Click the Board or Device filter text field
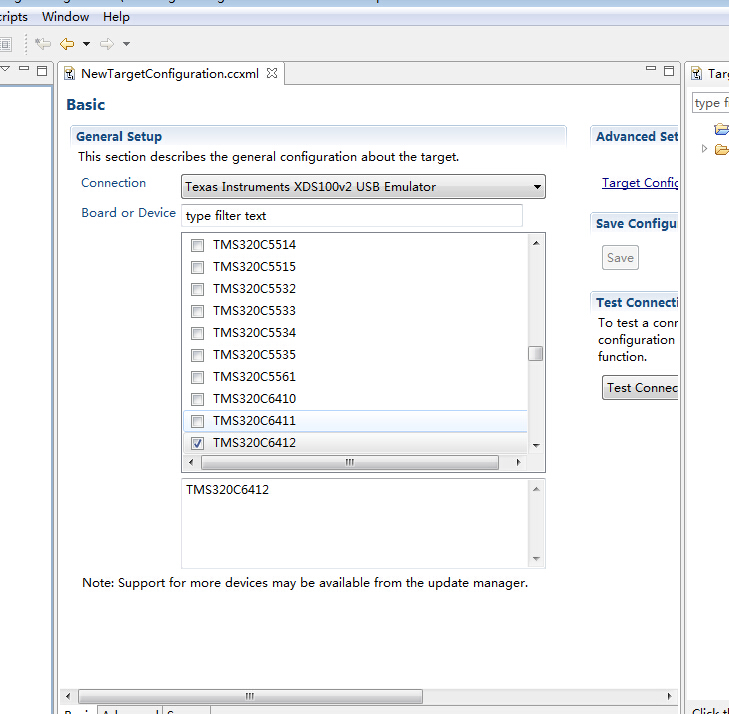Image resolution: width=729 pixels, height=714 pixels. pos(352,216)
